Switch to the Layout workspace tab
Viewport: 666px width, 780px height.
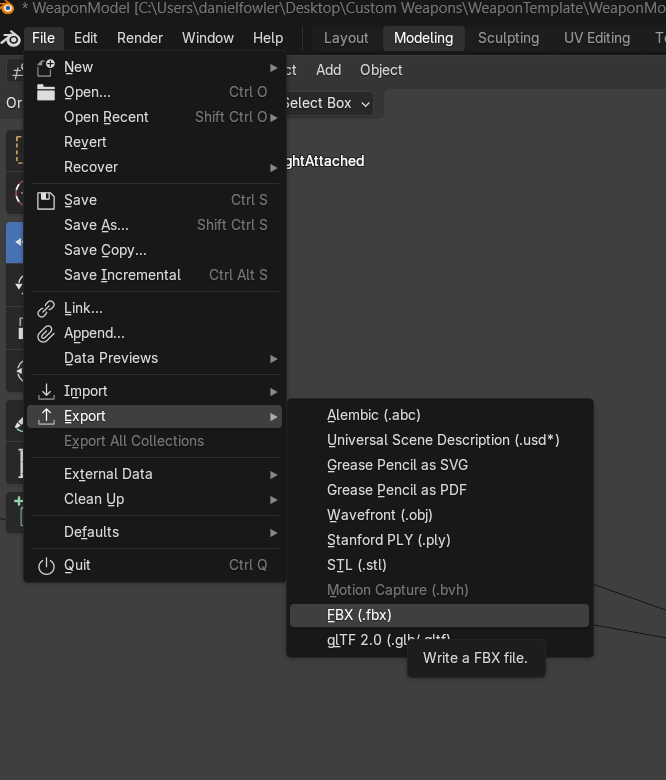[x=346, y=38]
